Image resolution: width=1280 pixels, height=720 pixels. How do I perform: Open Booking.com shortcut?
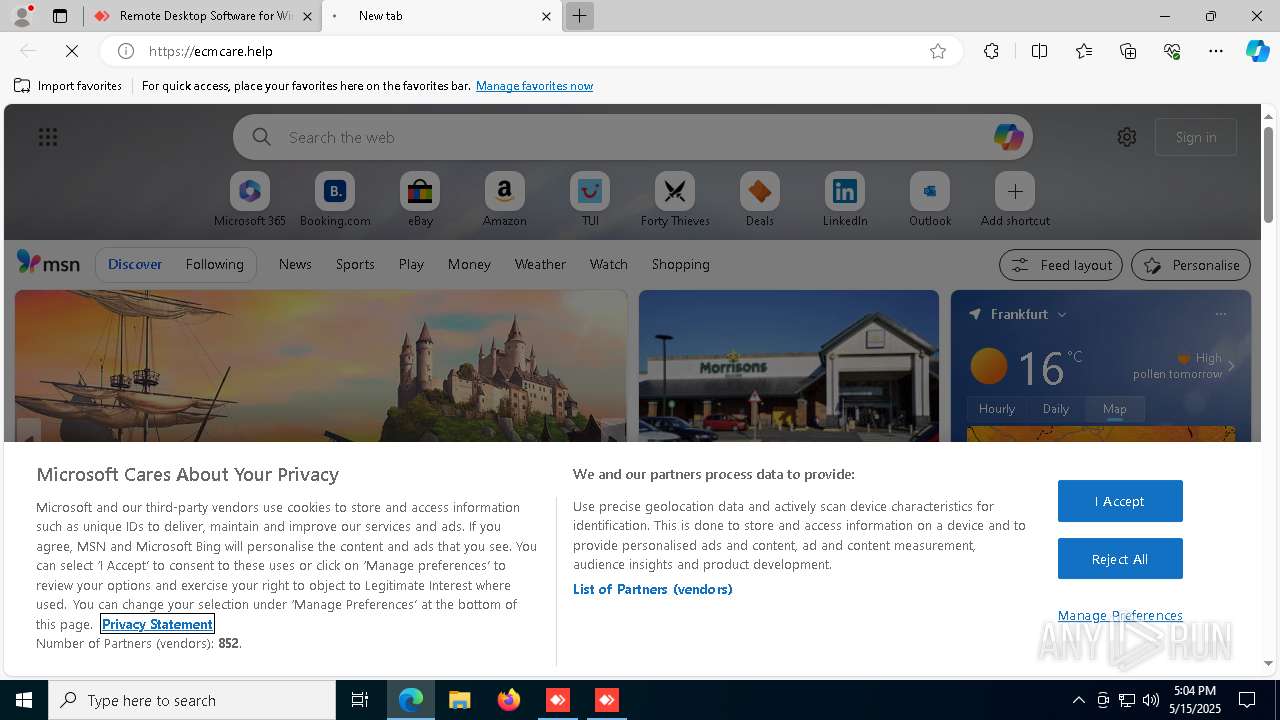(x=335, y=199)
